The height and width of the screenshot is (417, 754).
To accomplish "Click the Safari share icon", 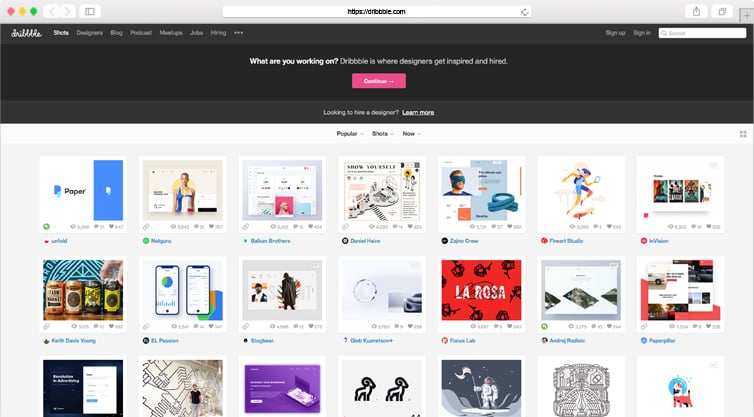I will [x=695, y=11].
